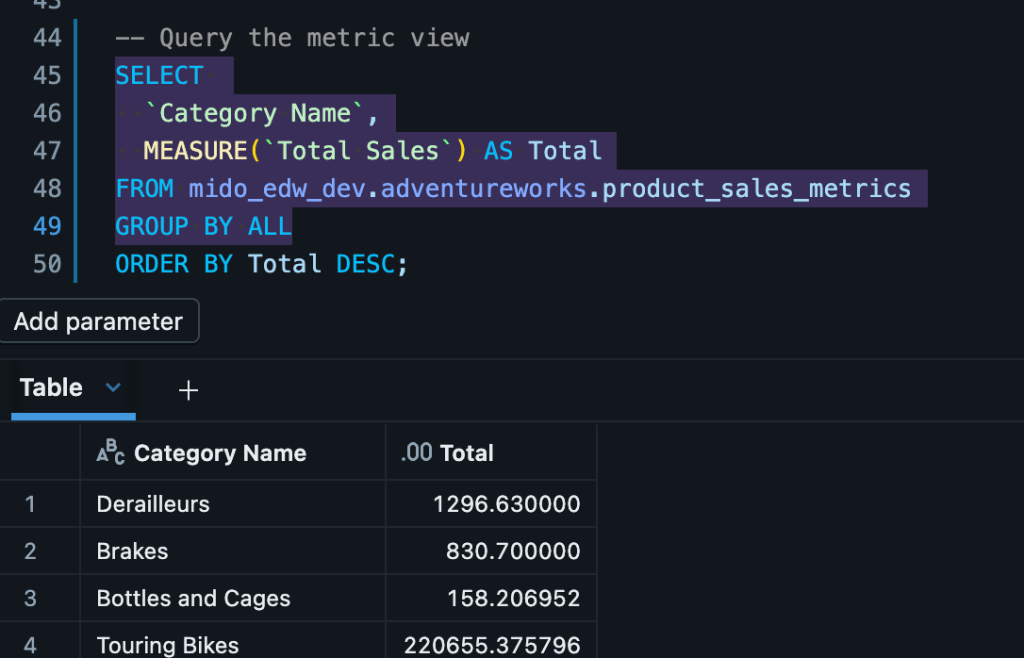Click the 220655.375796 total value

(x=492, y=645)
